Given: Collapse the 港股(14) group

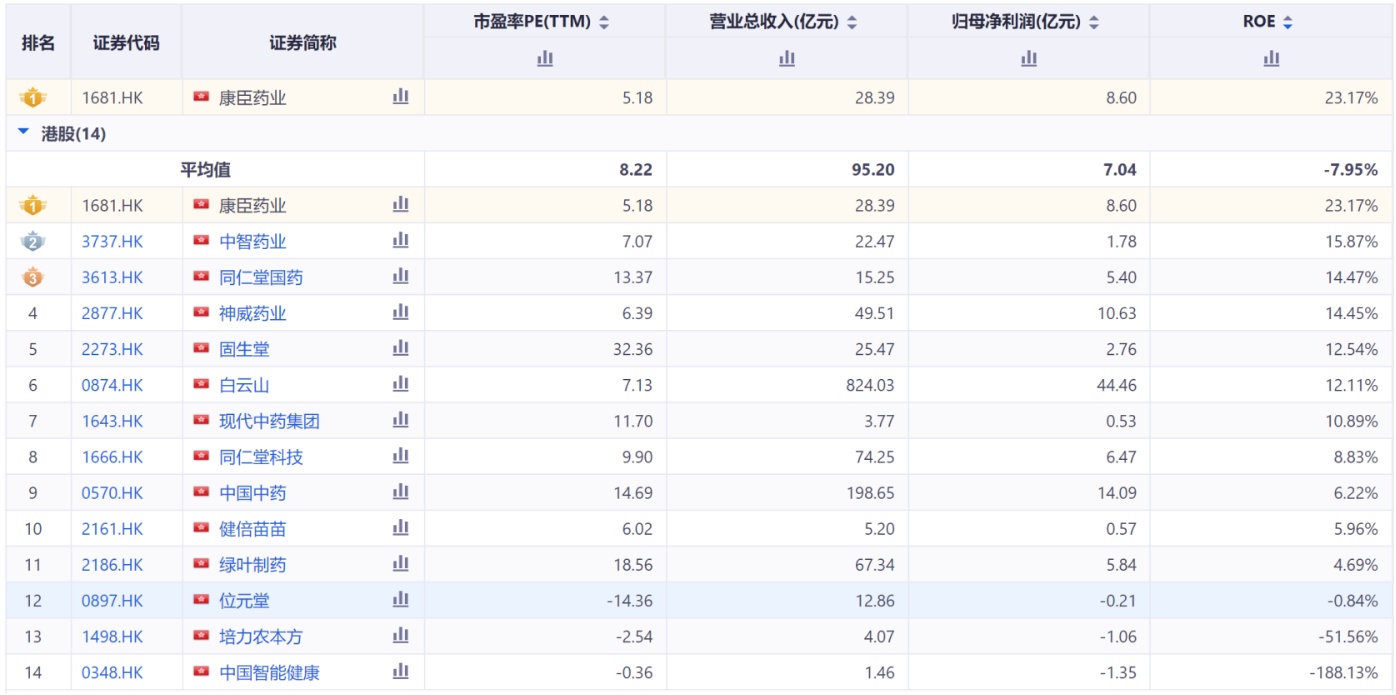Looking at the screenshot, I should click(24, 134).
